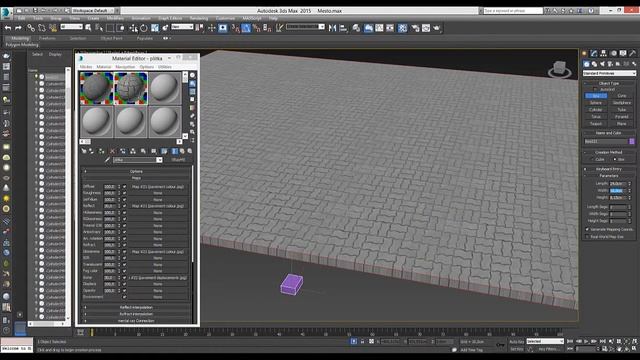Expand the Keyboard Entry rollout
The height and width of the screenshot is (360, 640).
pyautogui.click(x=609, y=169)
